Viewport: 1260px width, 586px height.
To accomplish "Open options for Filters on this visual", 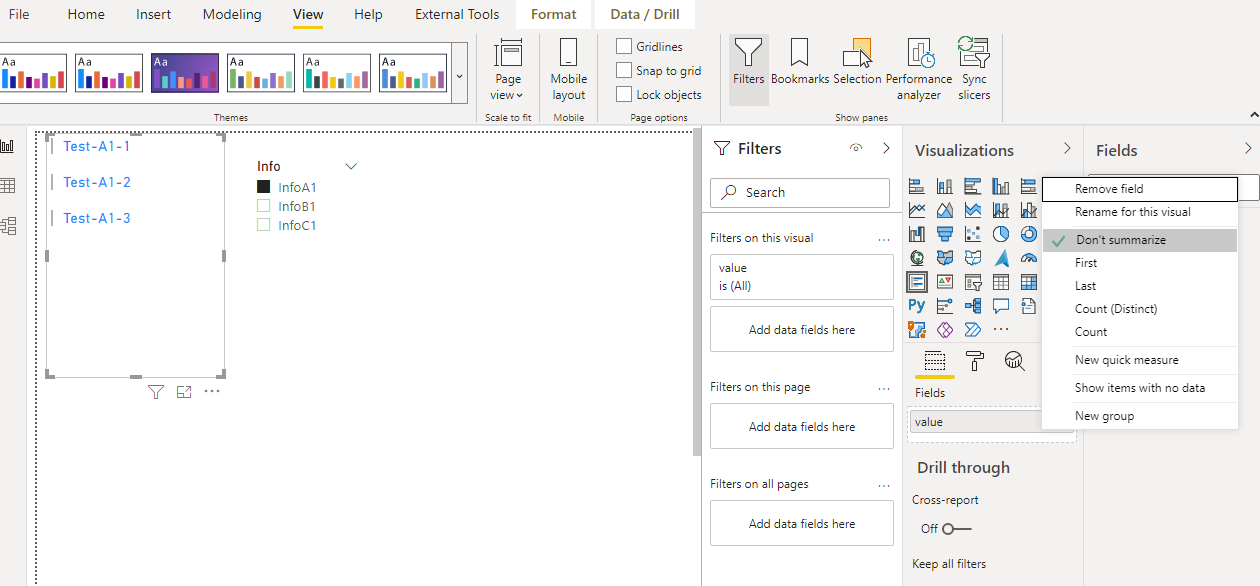I will point(883,240).
